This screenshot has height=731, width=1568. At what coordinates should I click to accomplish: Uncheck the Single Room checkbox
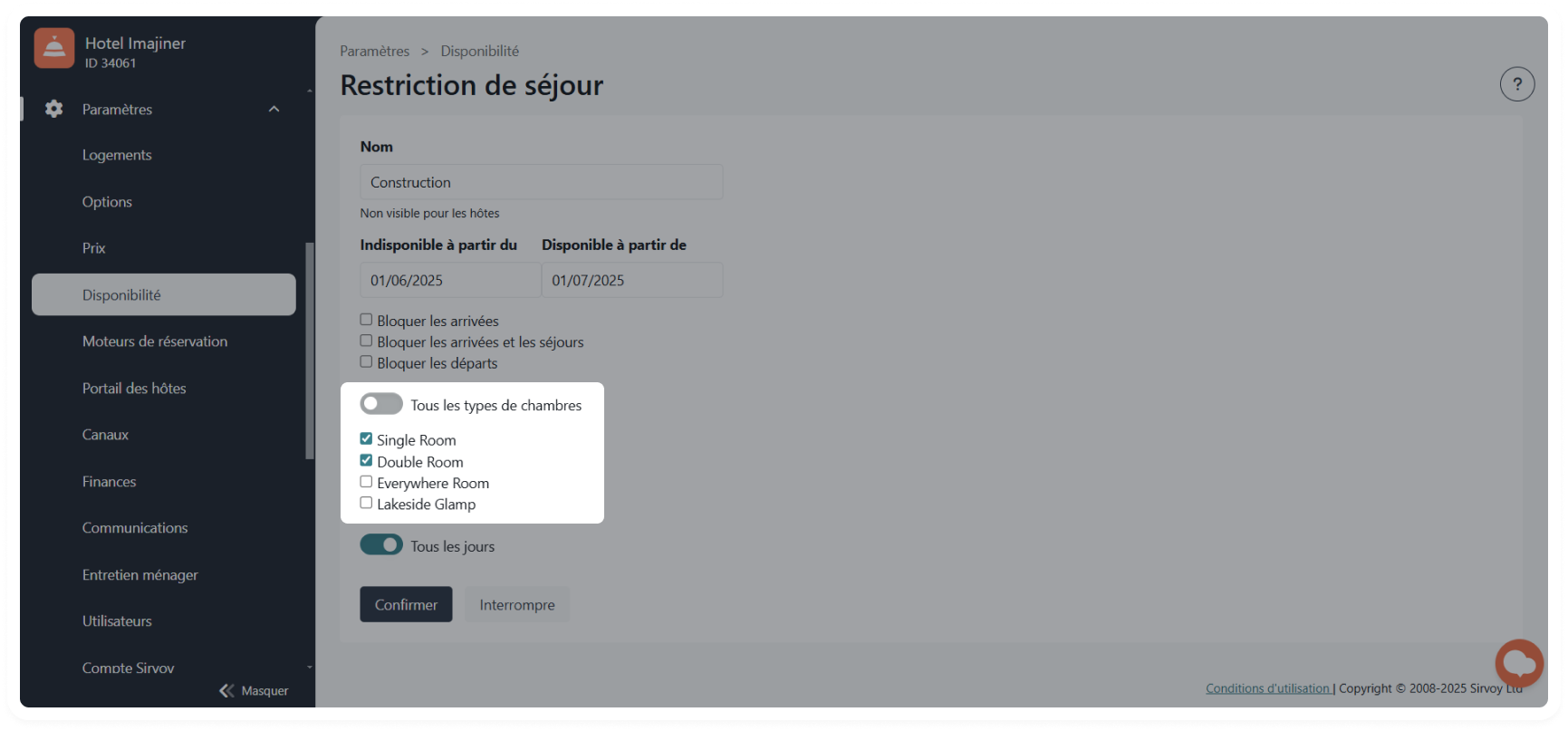366,439
